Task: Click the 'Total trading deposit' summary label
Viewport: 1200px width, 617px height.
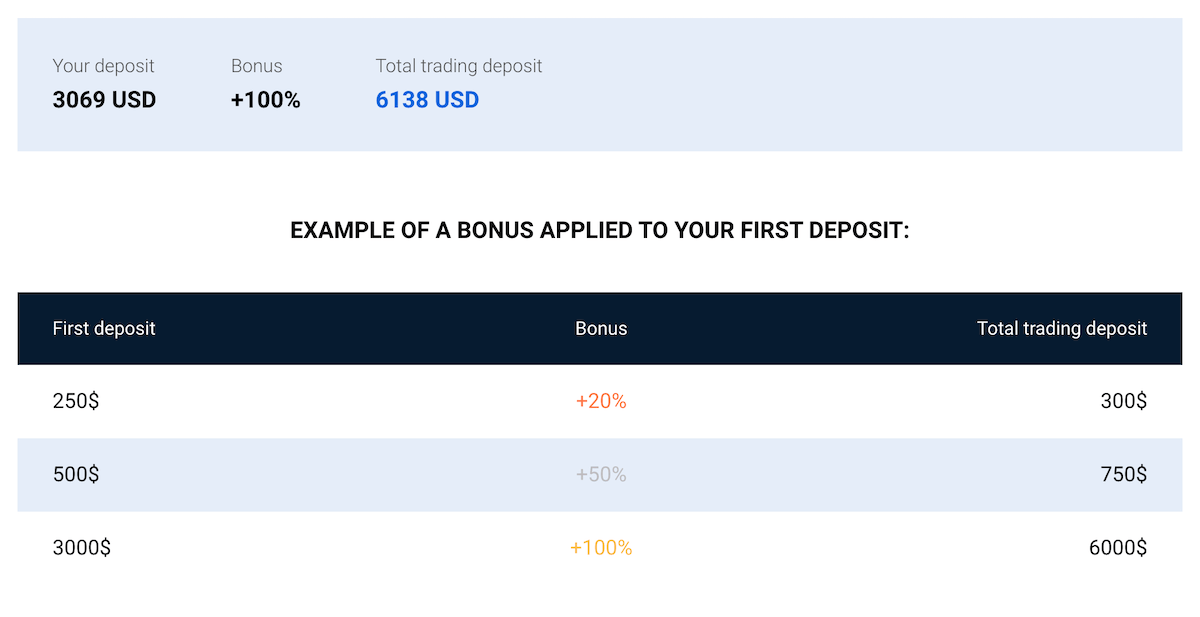Action: tap(459, 66)
